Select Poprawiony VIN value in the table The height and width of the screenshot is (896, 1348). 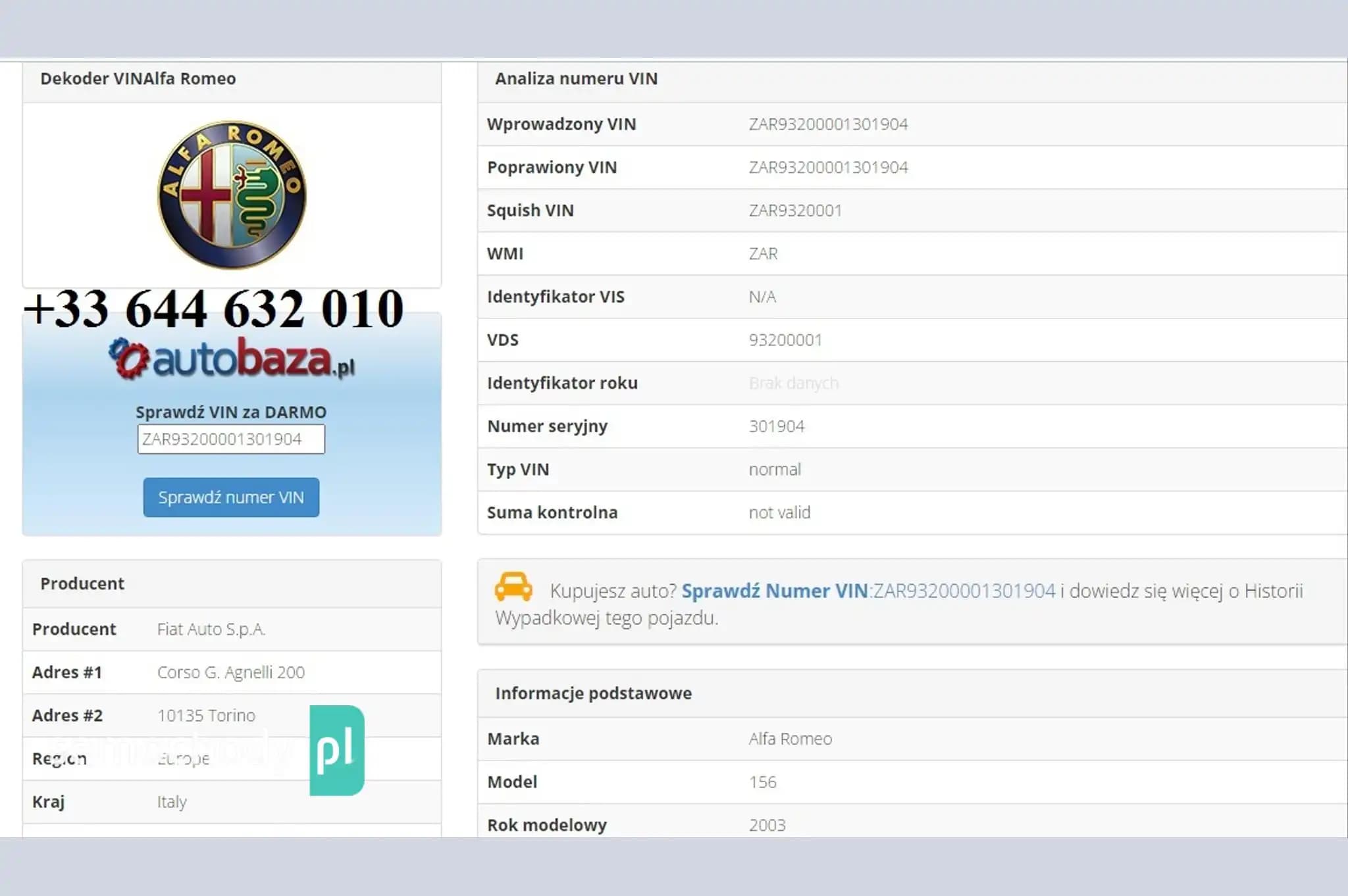[828, 167]
